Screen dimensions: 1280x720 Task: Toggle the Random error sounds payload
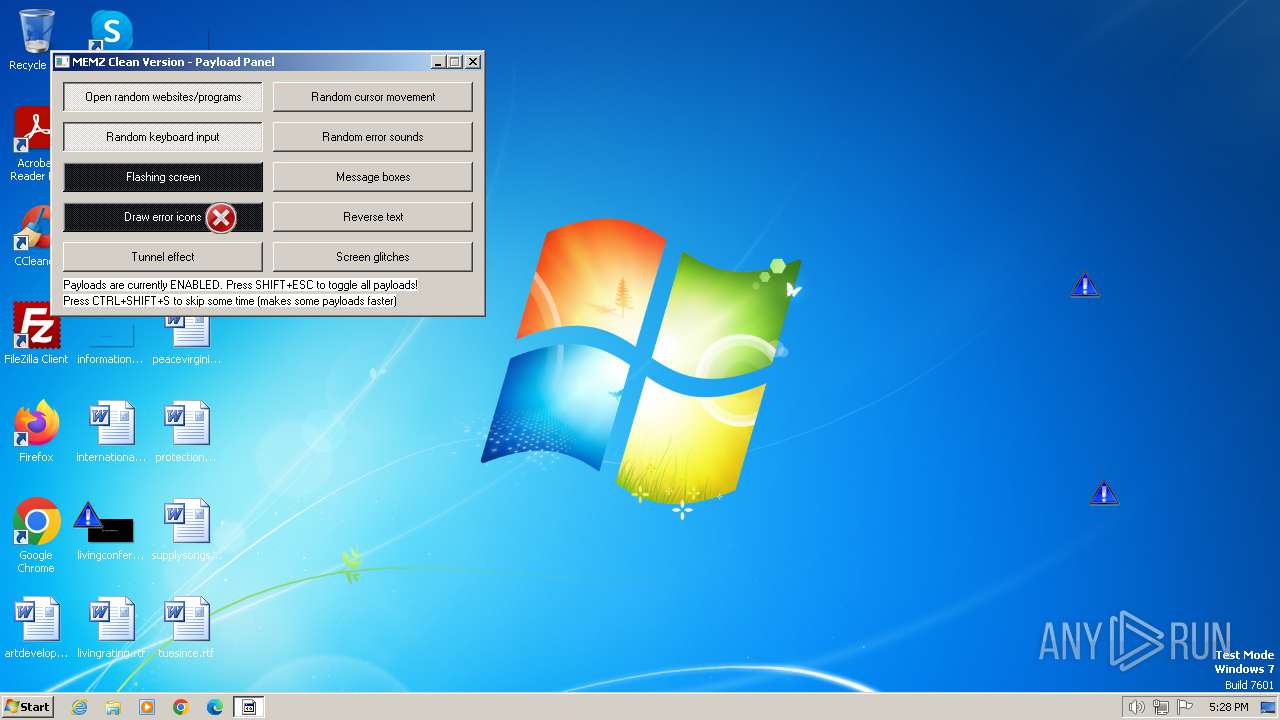click(x=373, y=137)
